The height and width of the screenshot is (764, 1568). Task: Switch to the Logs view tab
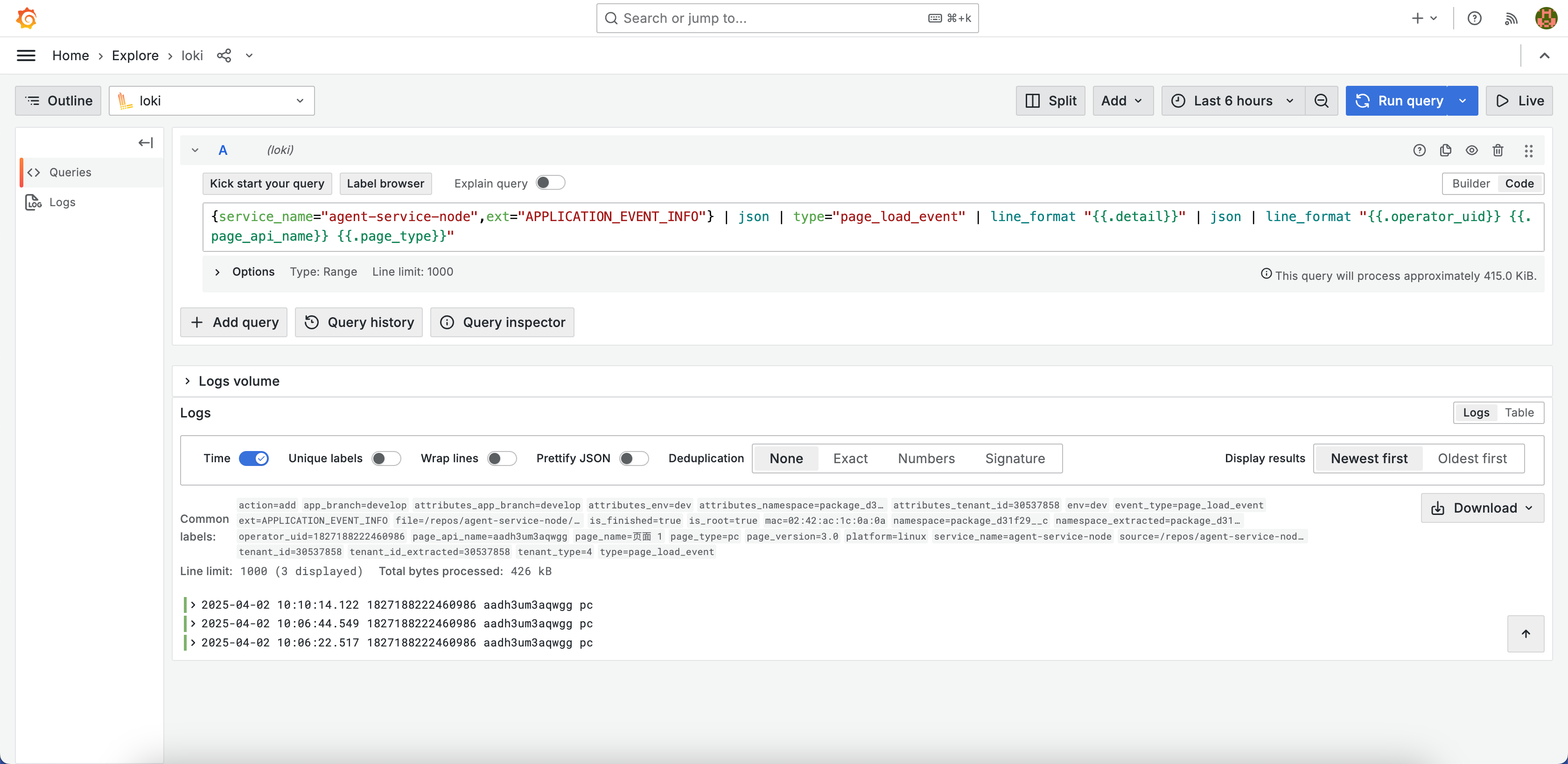[x=1476, y=412]
